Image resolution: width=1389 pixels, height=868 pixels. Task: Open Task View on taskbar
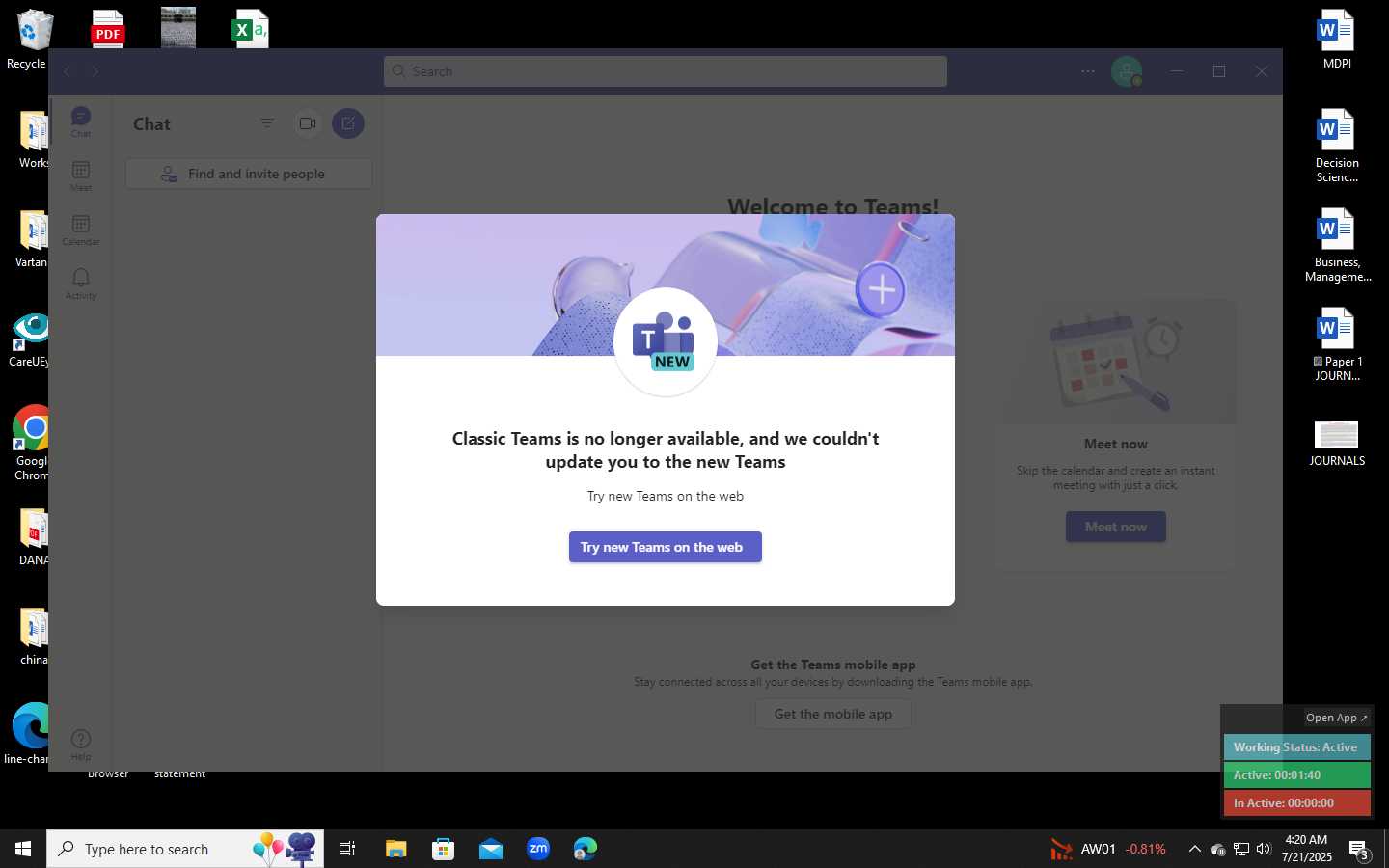347,849
